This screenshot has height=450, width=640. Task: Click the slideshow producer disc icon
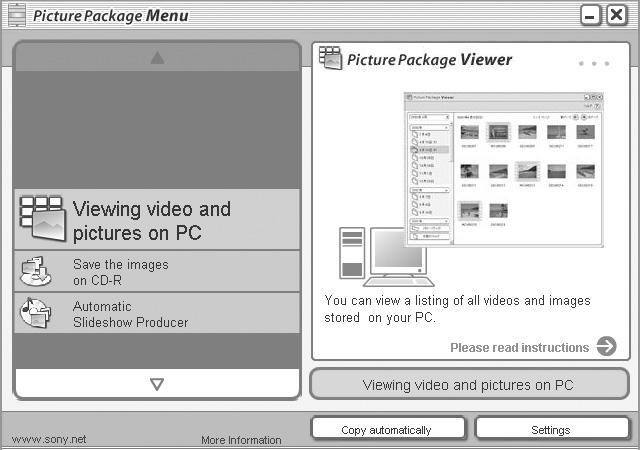(x=36, y=313)
